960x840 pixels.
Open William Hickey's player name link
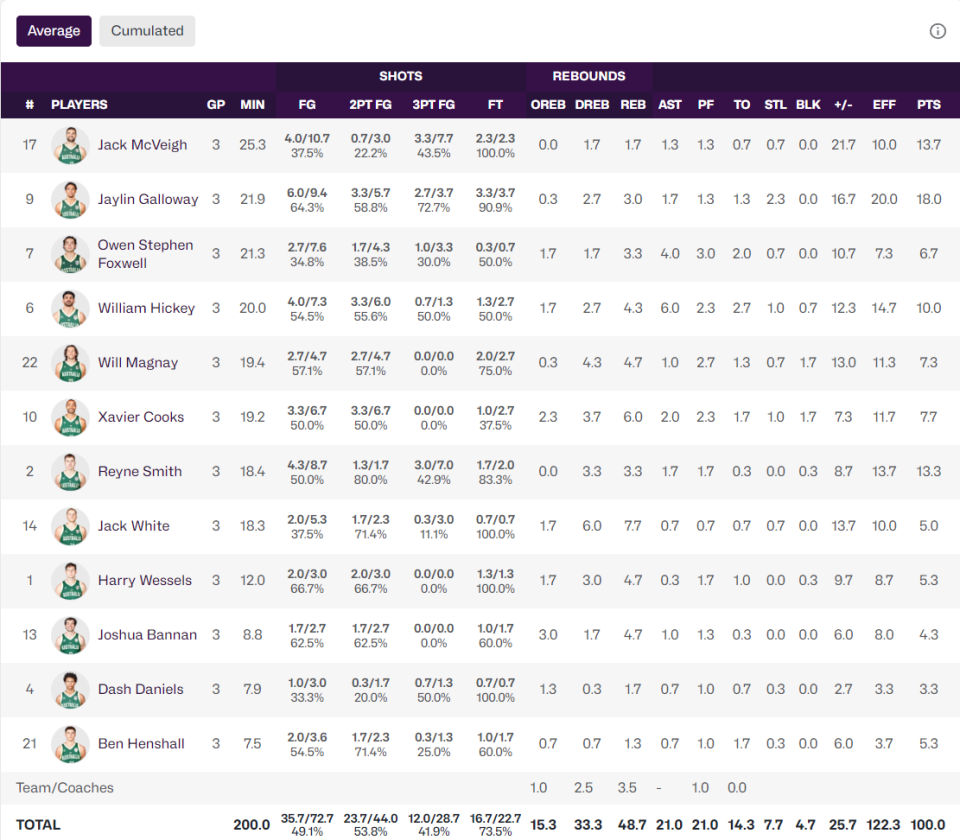coord(146,308)
